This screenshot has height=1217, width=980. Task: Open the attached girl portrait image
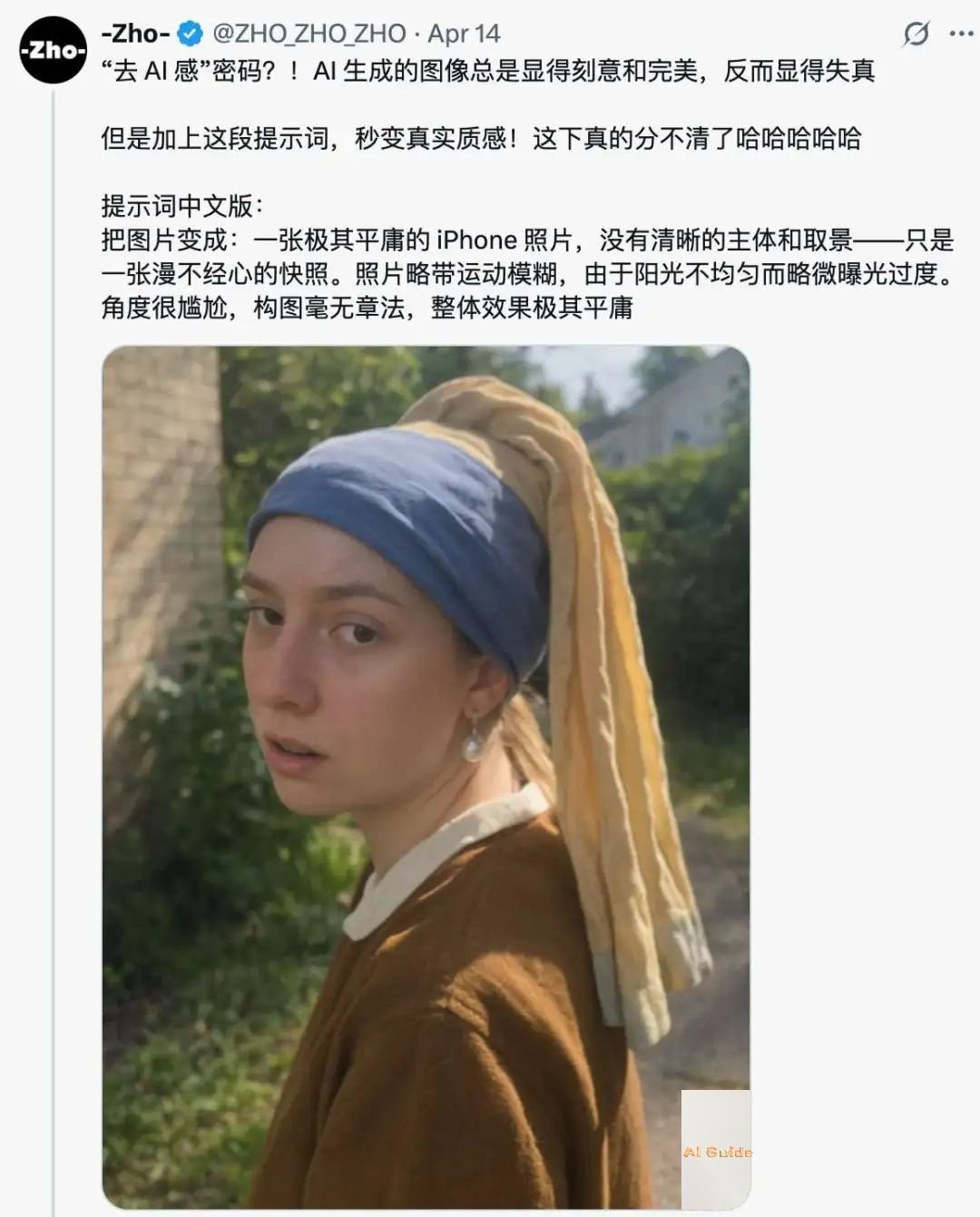pos(426,777)
